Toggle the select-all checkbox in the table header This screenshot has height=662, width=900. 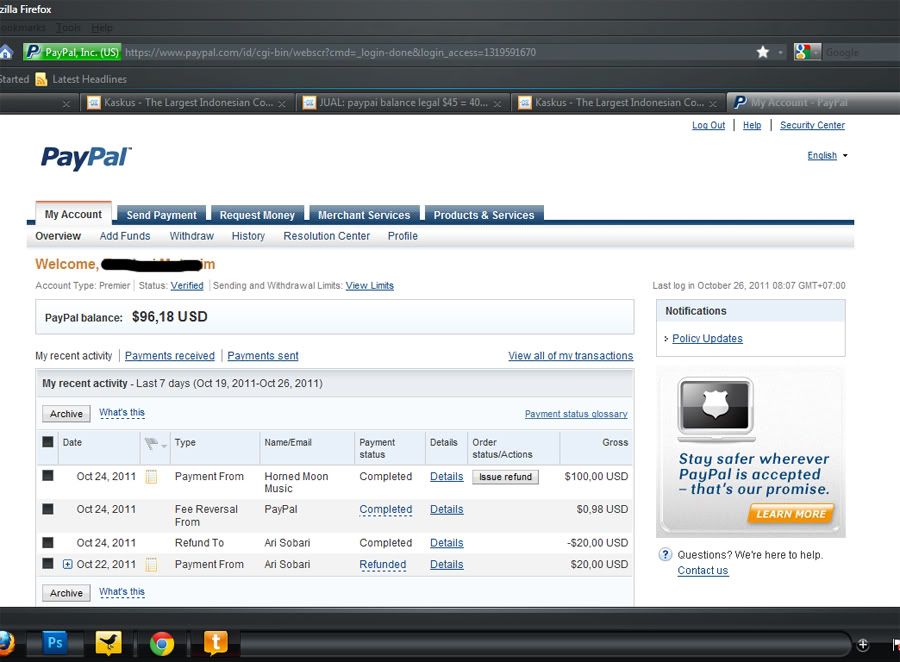click(48, 442)
